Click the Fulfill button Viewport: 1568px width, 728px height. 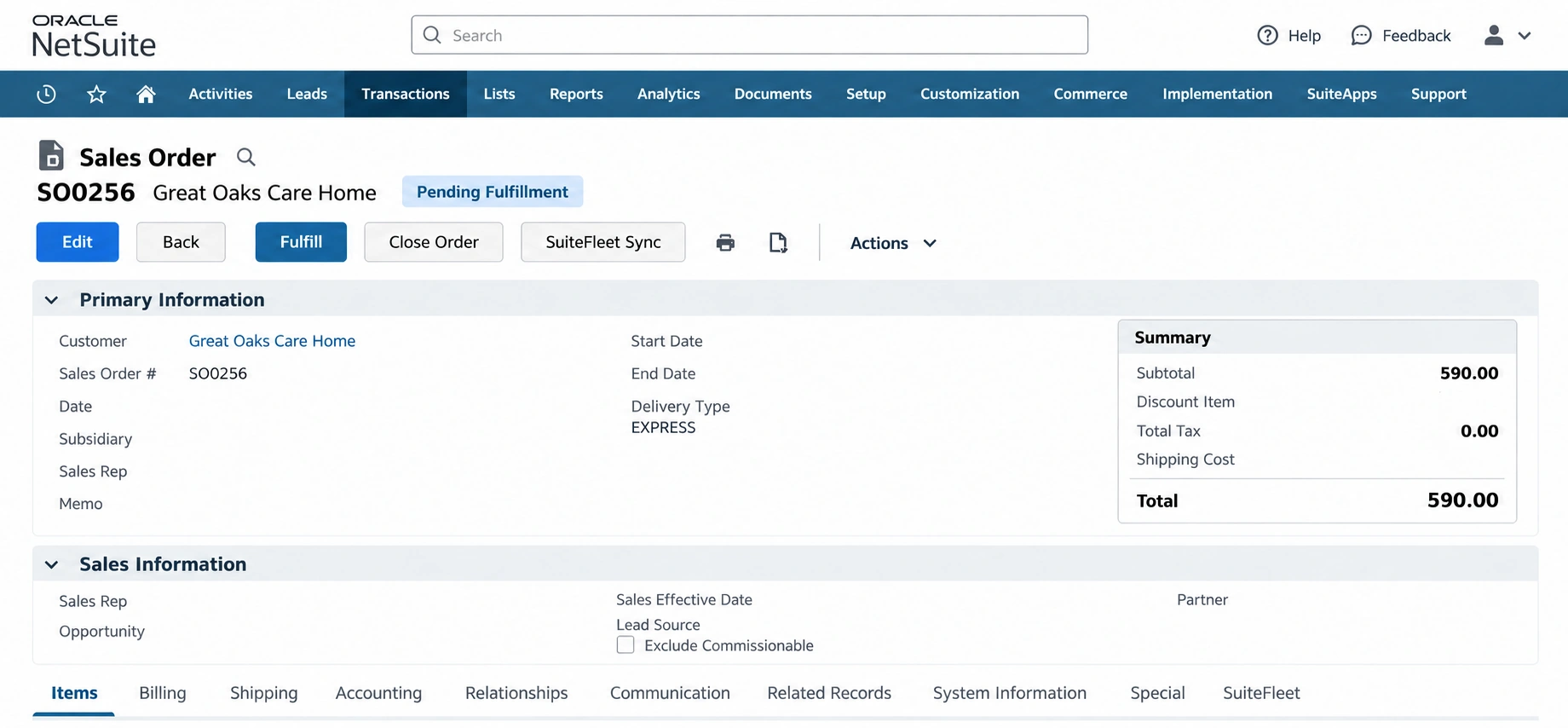coord(301,242)
